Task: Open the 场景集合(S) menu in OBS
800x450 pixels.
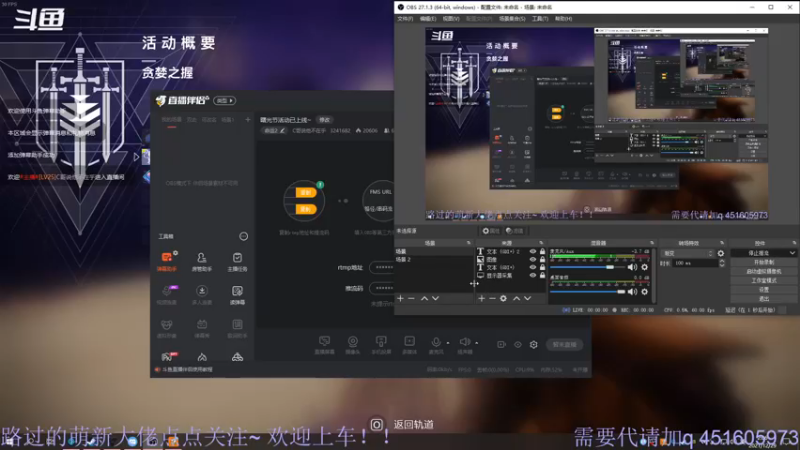Action: [x=512, y=19]
